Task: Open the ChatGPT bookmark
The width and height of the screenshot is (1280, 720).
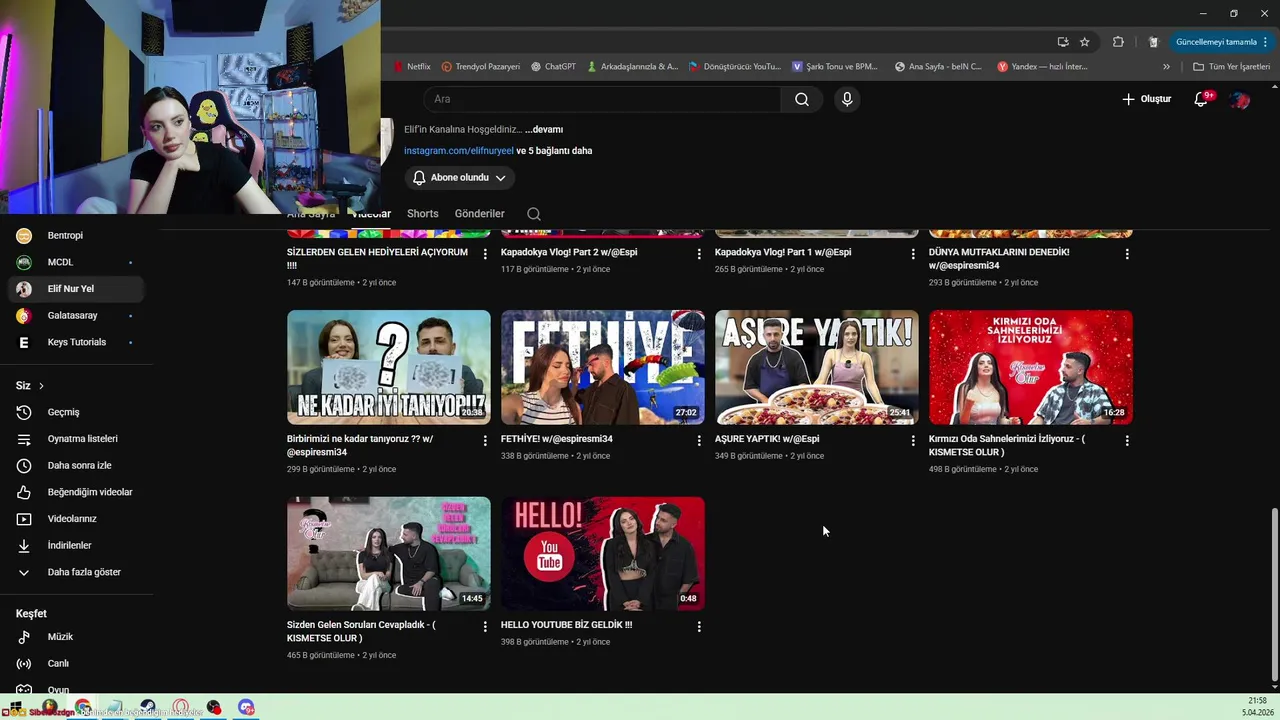Action: pyautogui.click(x=553, y=67)
